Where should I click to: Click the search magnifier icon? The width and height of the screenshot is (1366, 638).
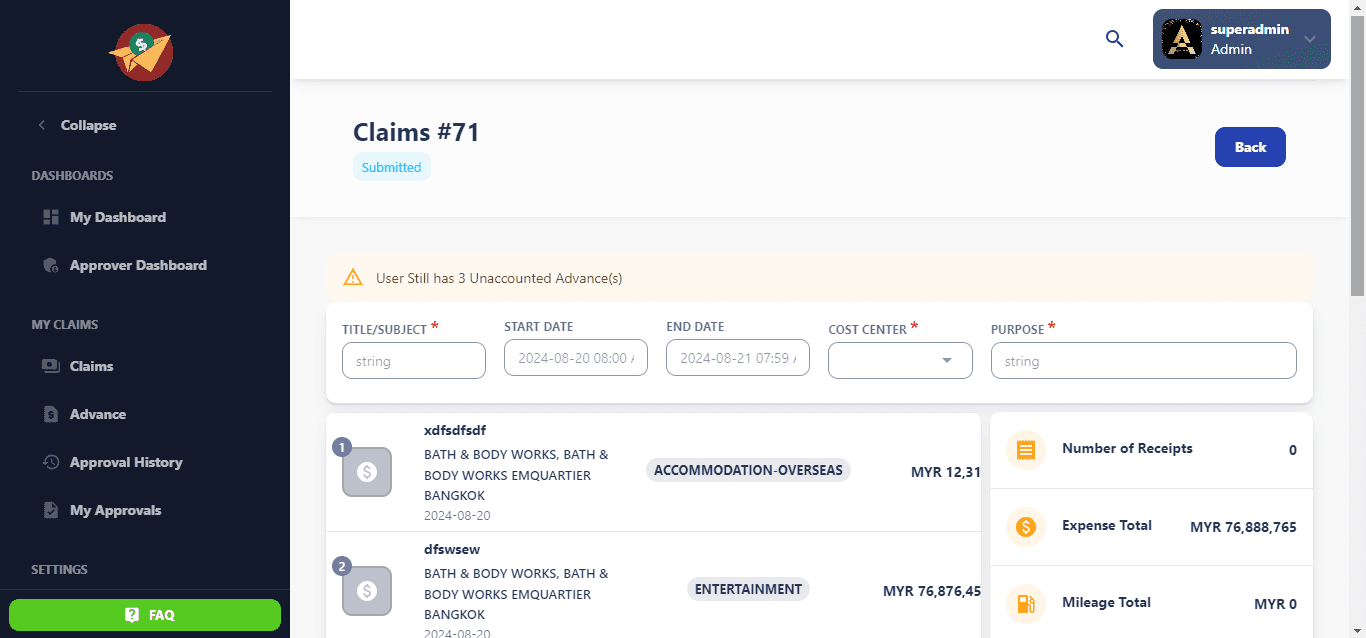pyautogui.click(x=1114, y=39)
